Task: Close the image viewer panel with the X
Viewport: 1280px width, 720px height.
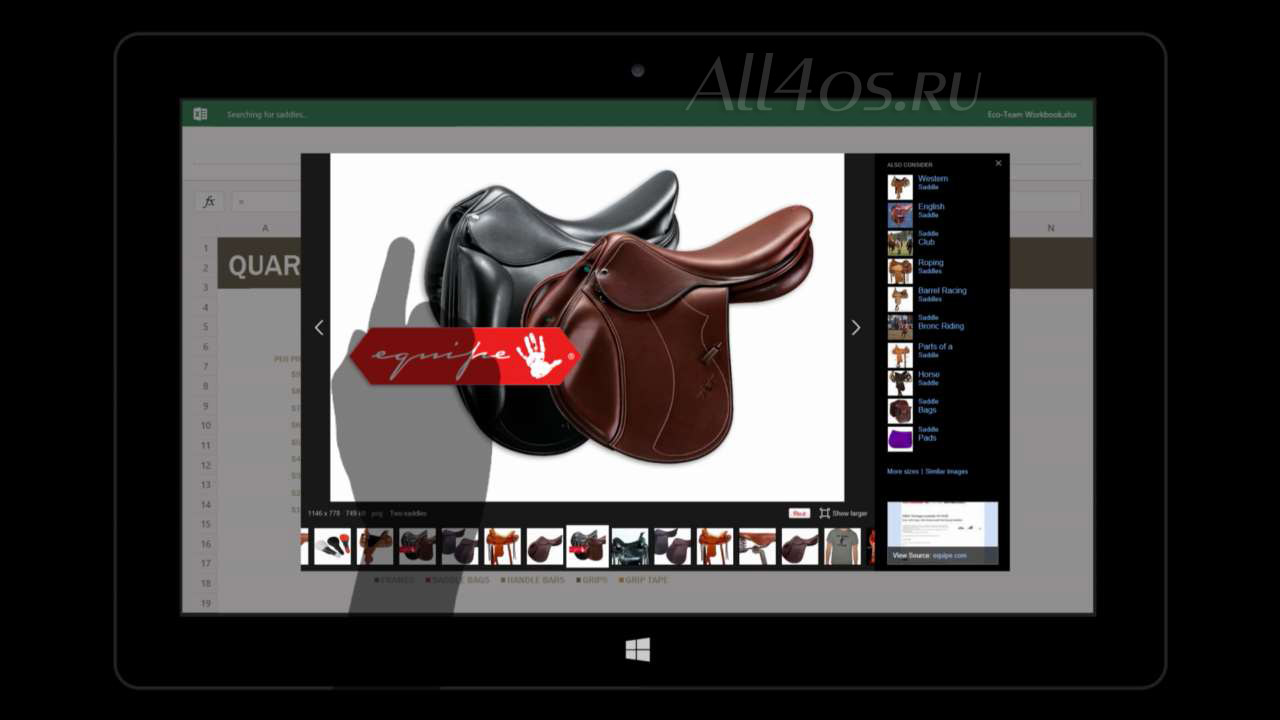Action: [x=998, y=163]
